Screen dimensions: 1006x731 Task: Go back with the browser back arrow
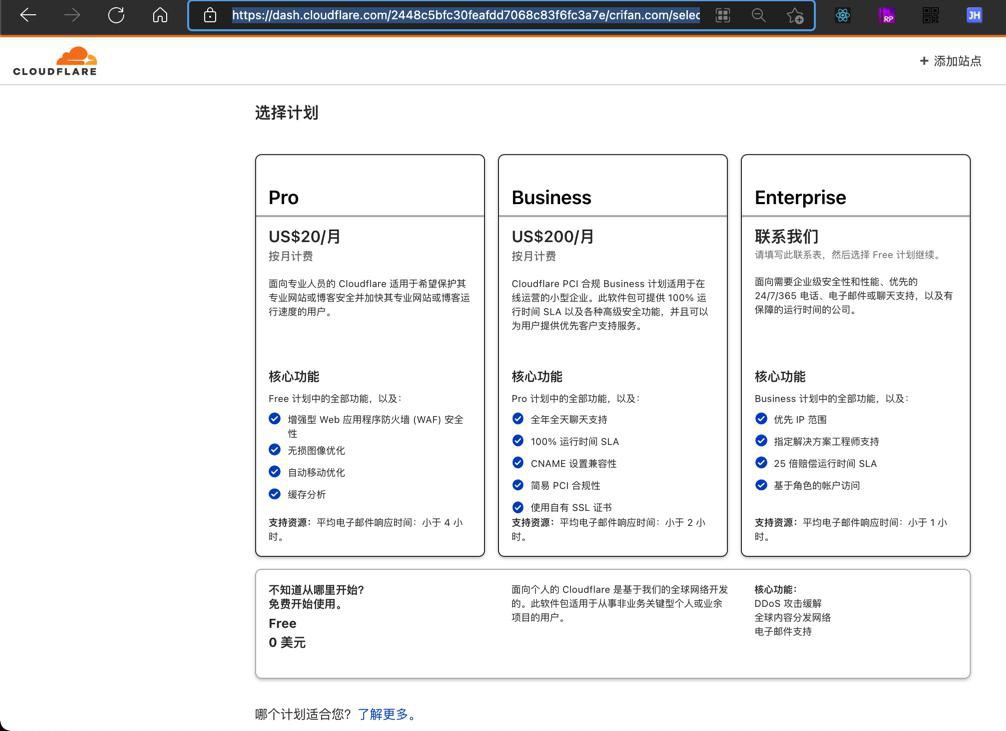[28, 15]
